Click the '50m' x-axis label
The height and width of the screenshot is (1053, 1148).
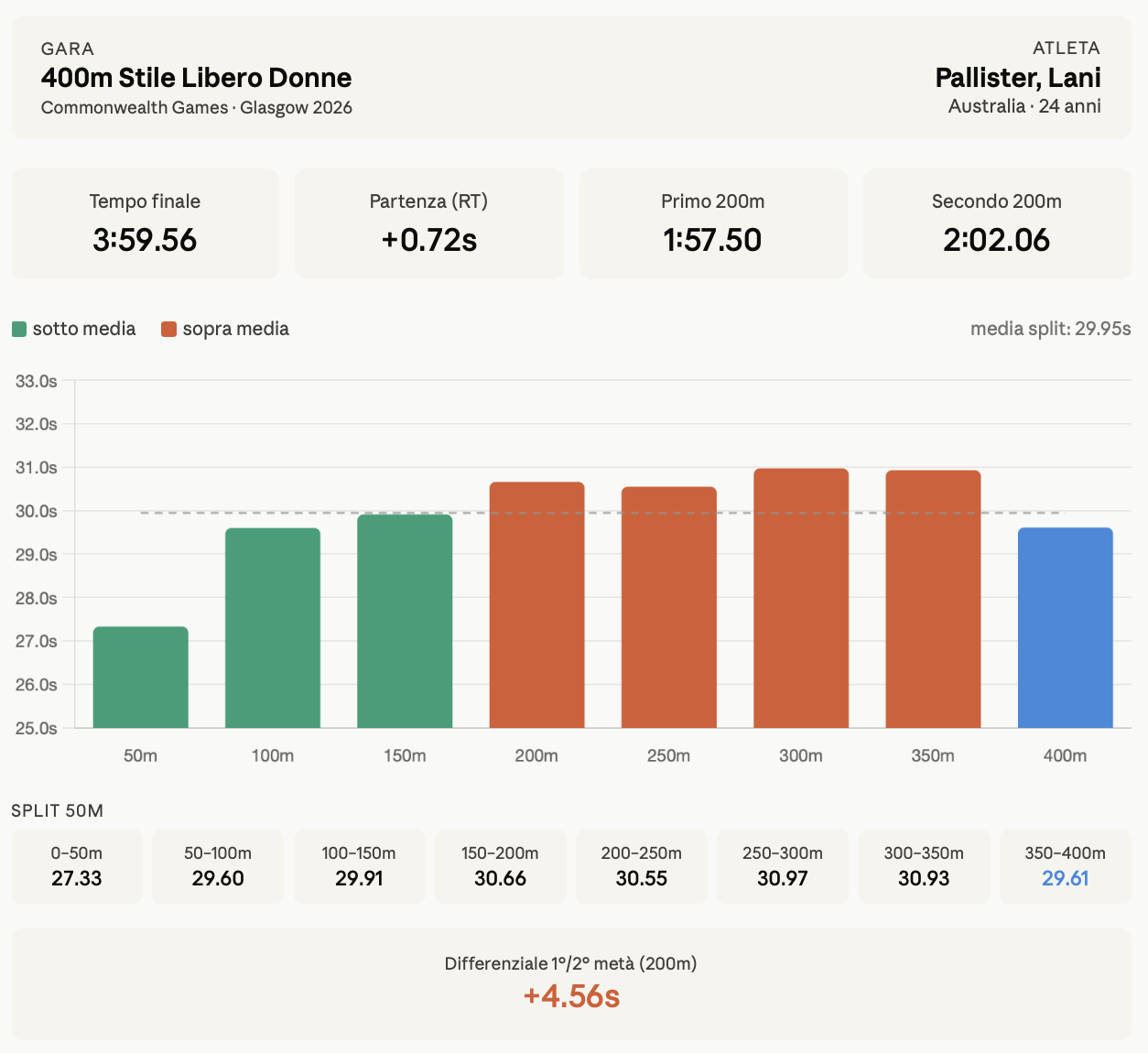pyautogui.click(x=141, y=756)
